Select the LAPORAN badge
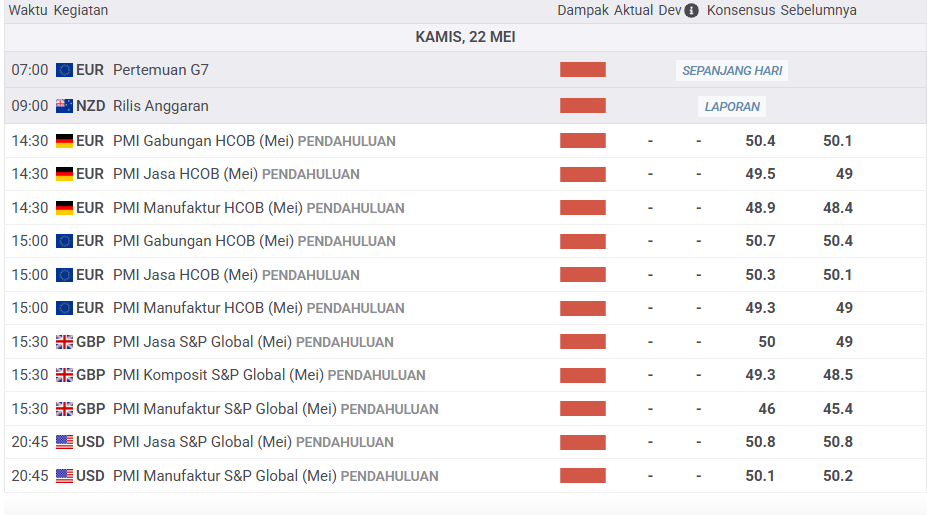 pos(732,106)
